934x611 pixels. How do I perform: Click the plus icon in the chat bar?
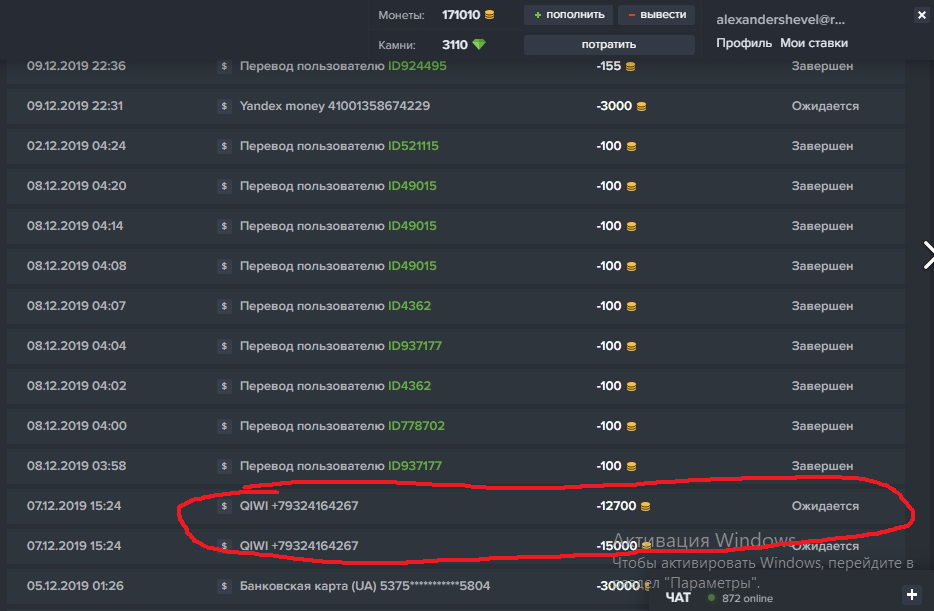(911, 595)
